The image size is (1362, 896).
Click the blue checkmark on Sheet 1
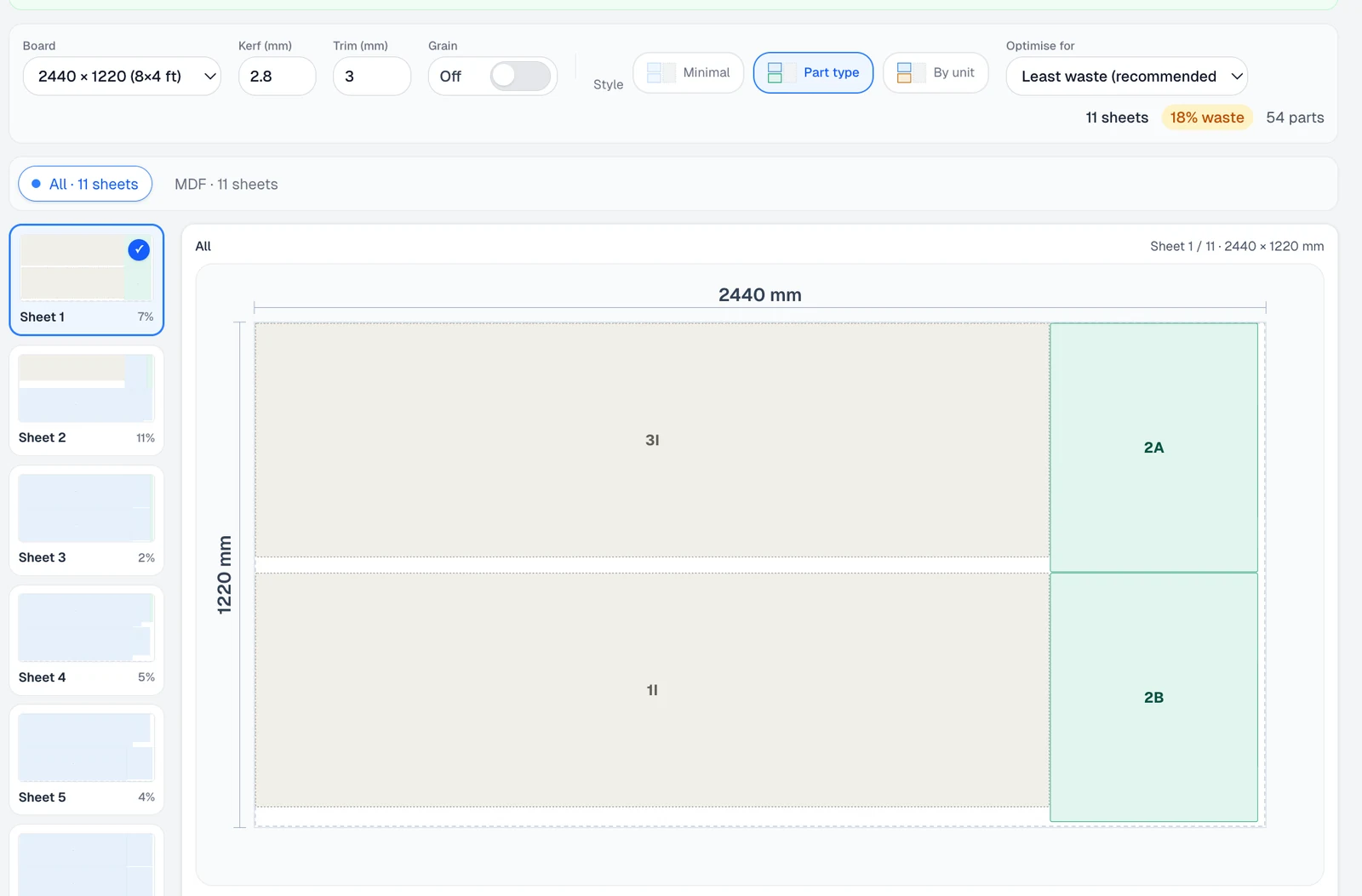(x=139, y=249)
